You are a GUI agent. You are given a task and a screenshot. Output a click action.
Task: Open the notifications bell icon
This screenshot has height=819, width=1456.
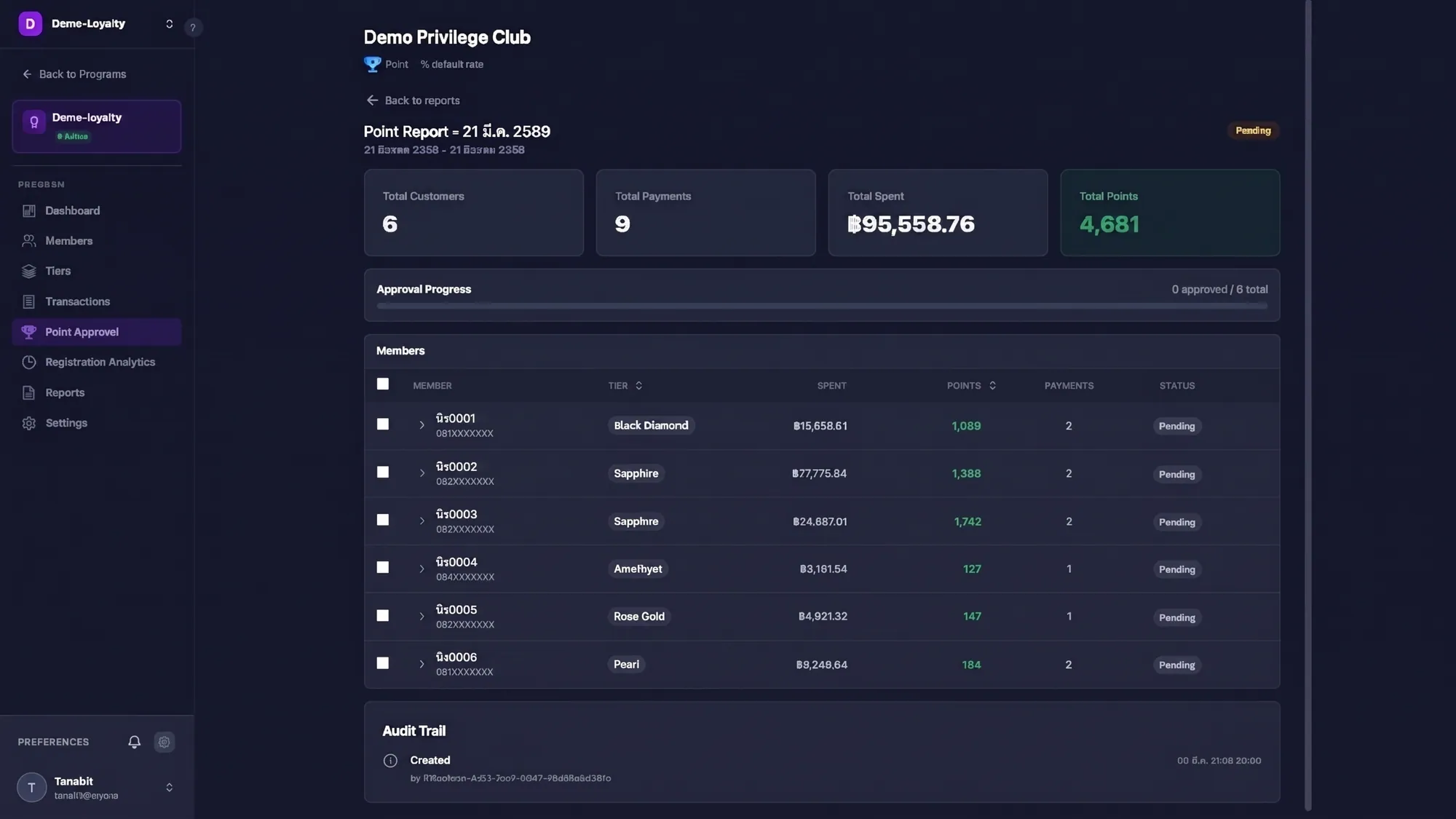[135, 742]
